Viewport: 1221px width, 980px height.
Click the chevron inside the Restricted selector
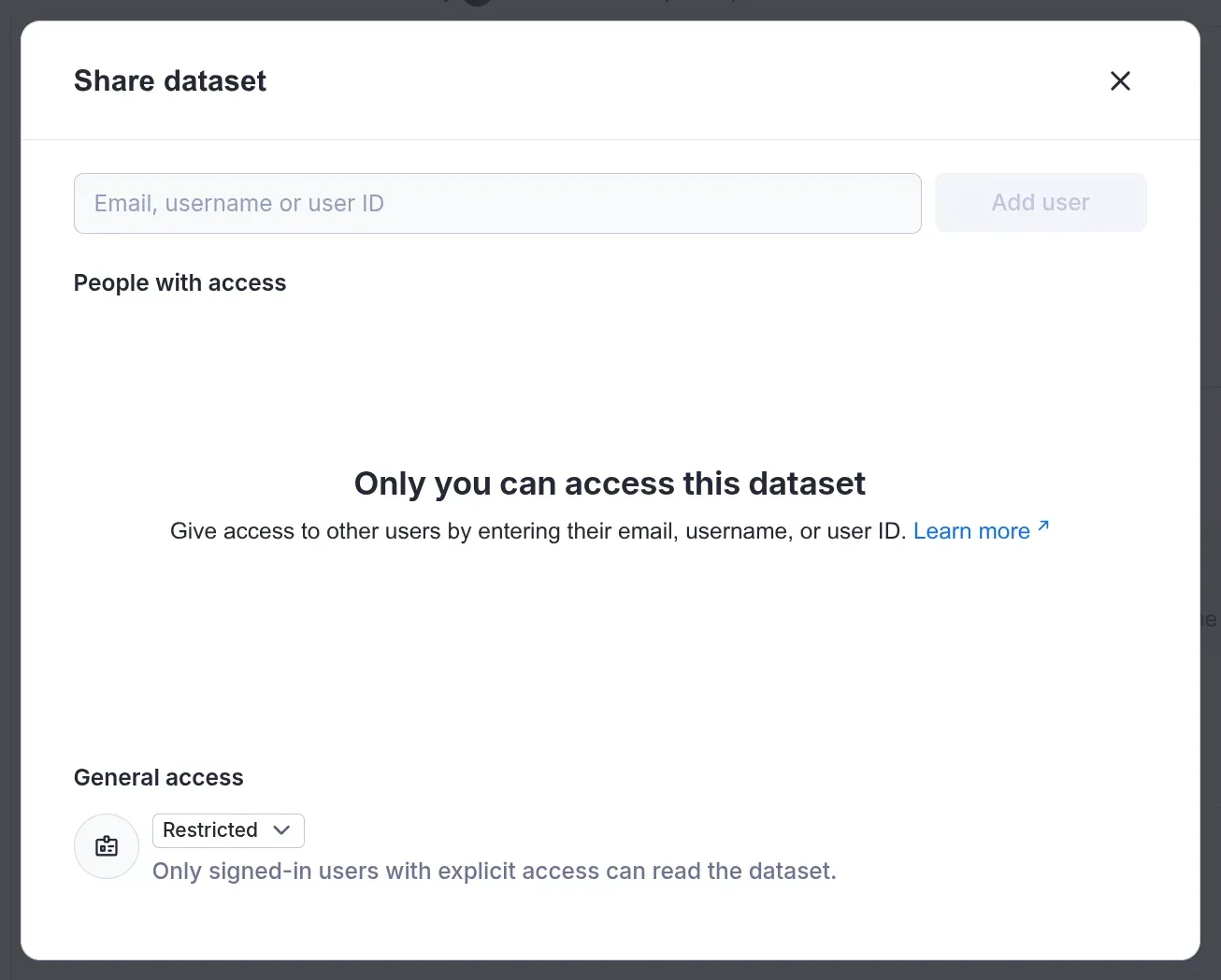point(281,830)
